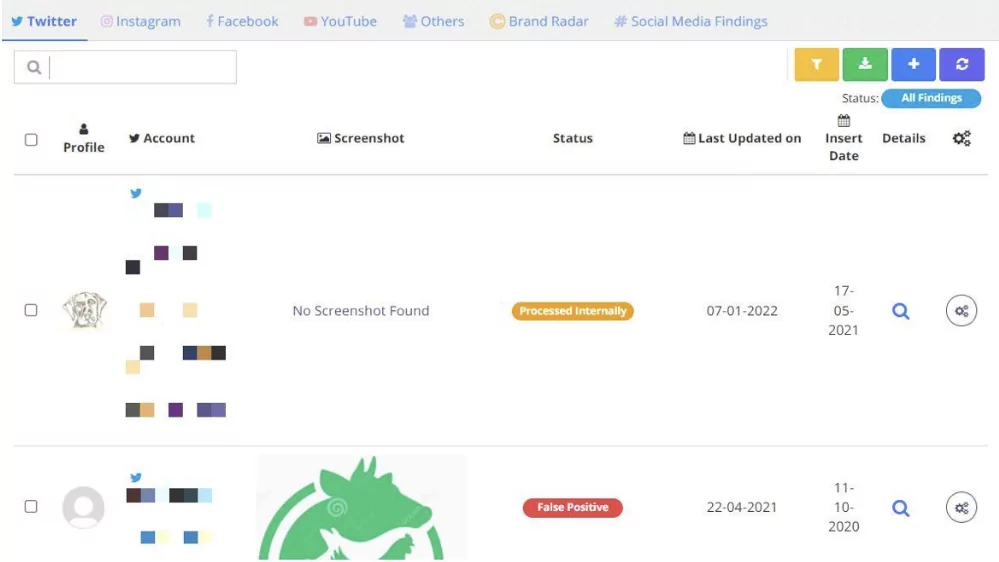The image size is (999, 562).
Task: Open the yellow filter button
Action: (816, 64)
